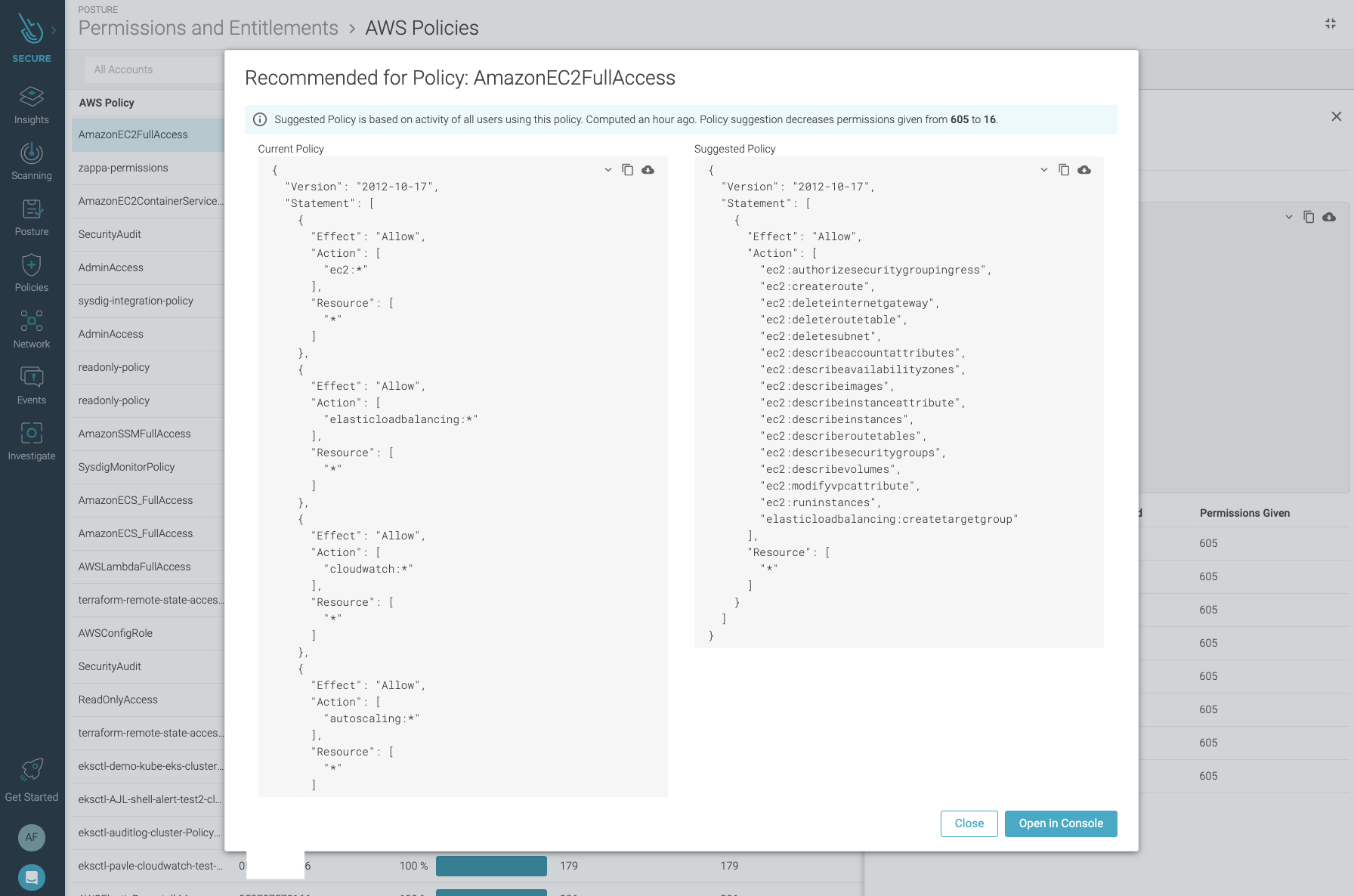Close the background side panel with X
Image resolution: width=1354 pixels, height=896 pixels.
pos(1337,116)
